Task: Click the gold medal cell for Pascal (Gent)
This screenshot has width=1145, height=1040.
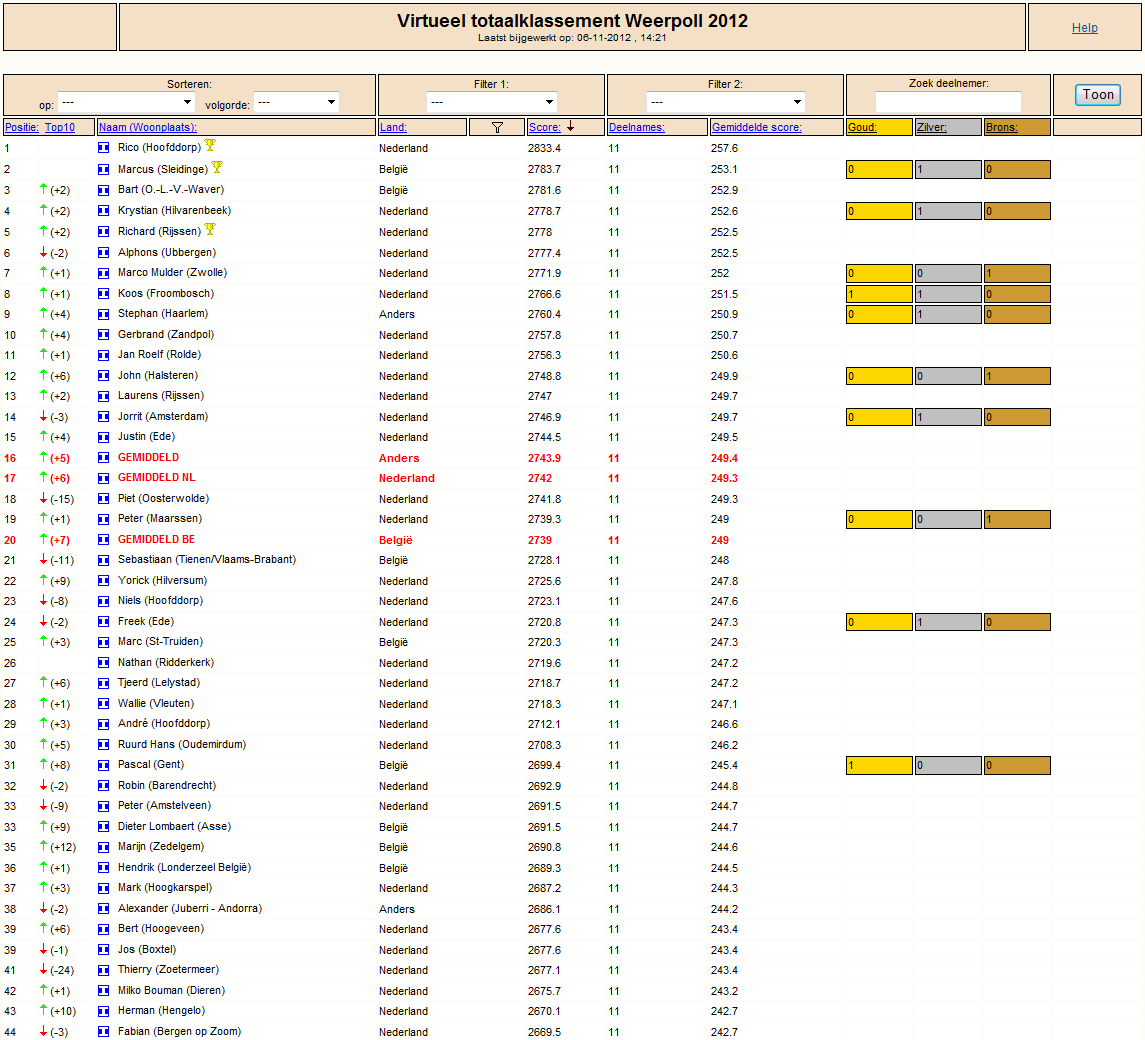Action: tap(879, 765)
